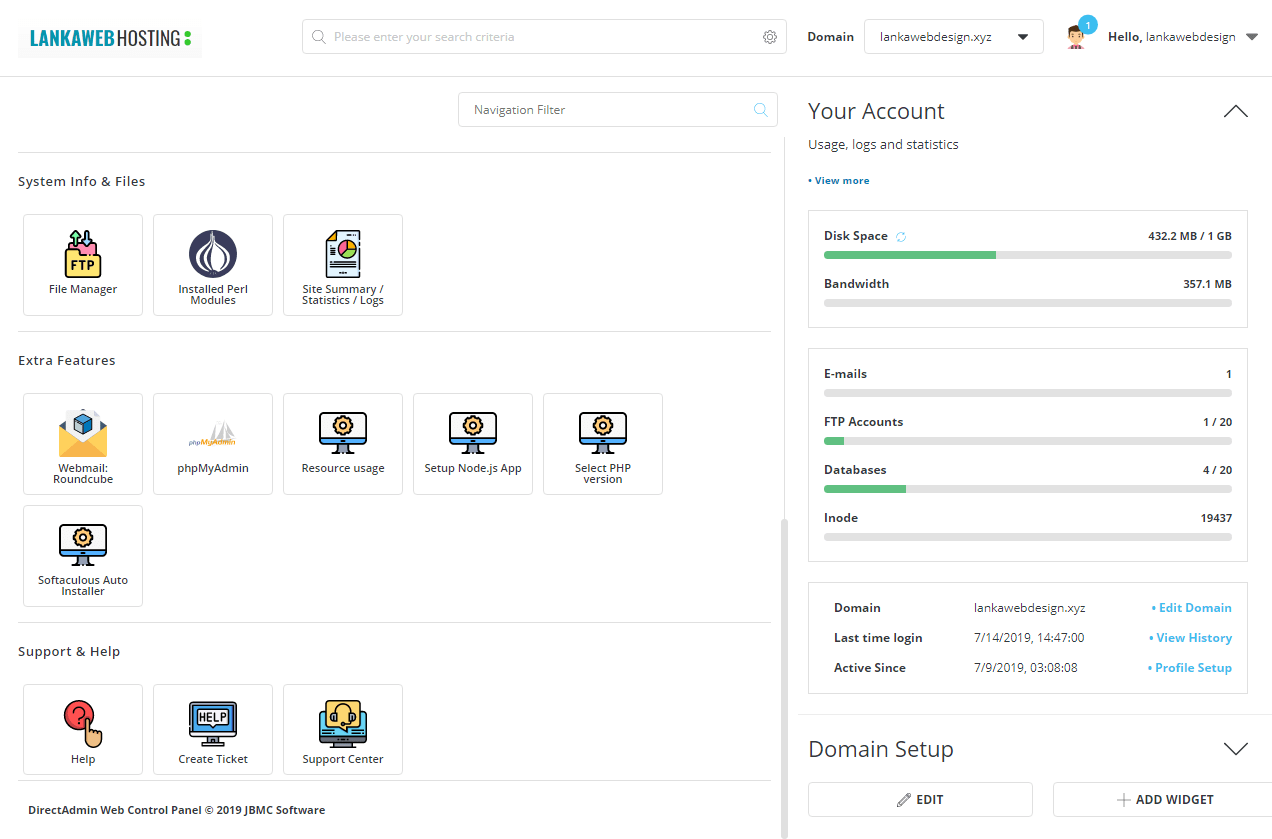This screenshot has width=1272, height=839.
Task: Refresh the Disk Space usage
Action: coord(901,237)
